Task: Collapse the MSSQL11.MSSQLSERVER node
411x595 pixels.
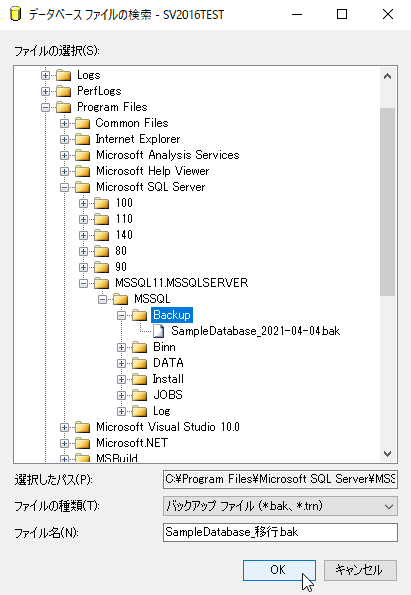Action: pos(83,283)
